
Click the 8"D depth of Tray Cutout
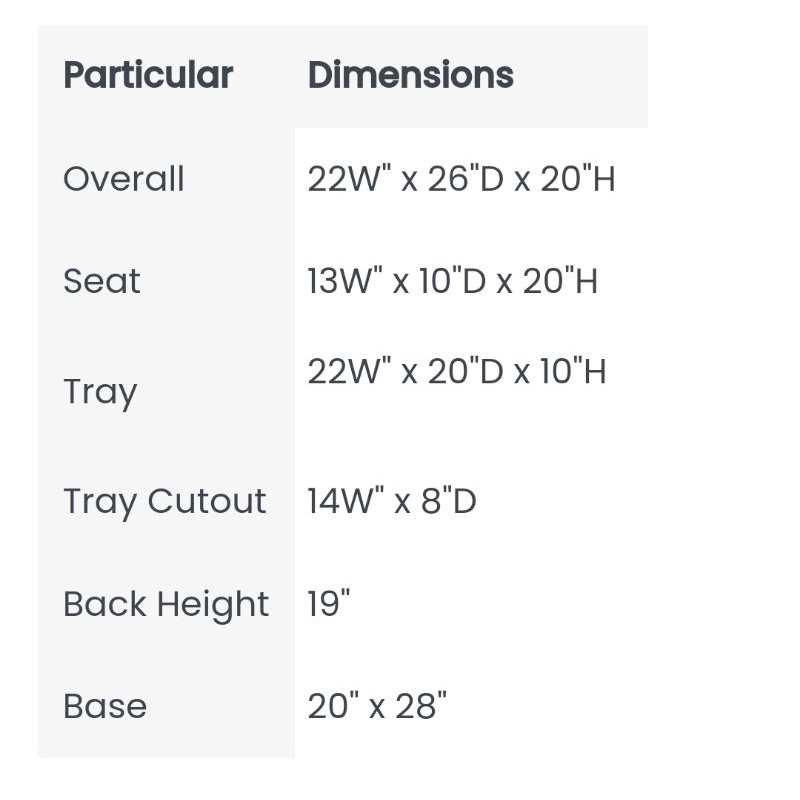[449, 501]
